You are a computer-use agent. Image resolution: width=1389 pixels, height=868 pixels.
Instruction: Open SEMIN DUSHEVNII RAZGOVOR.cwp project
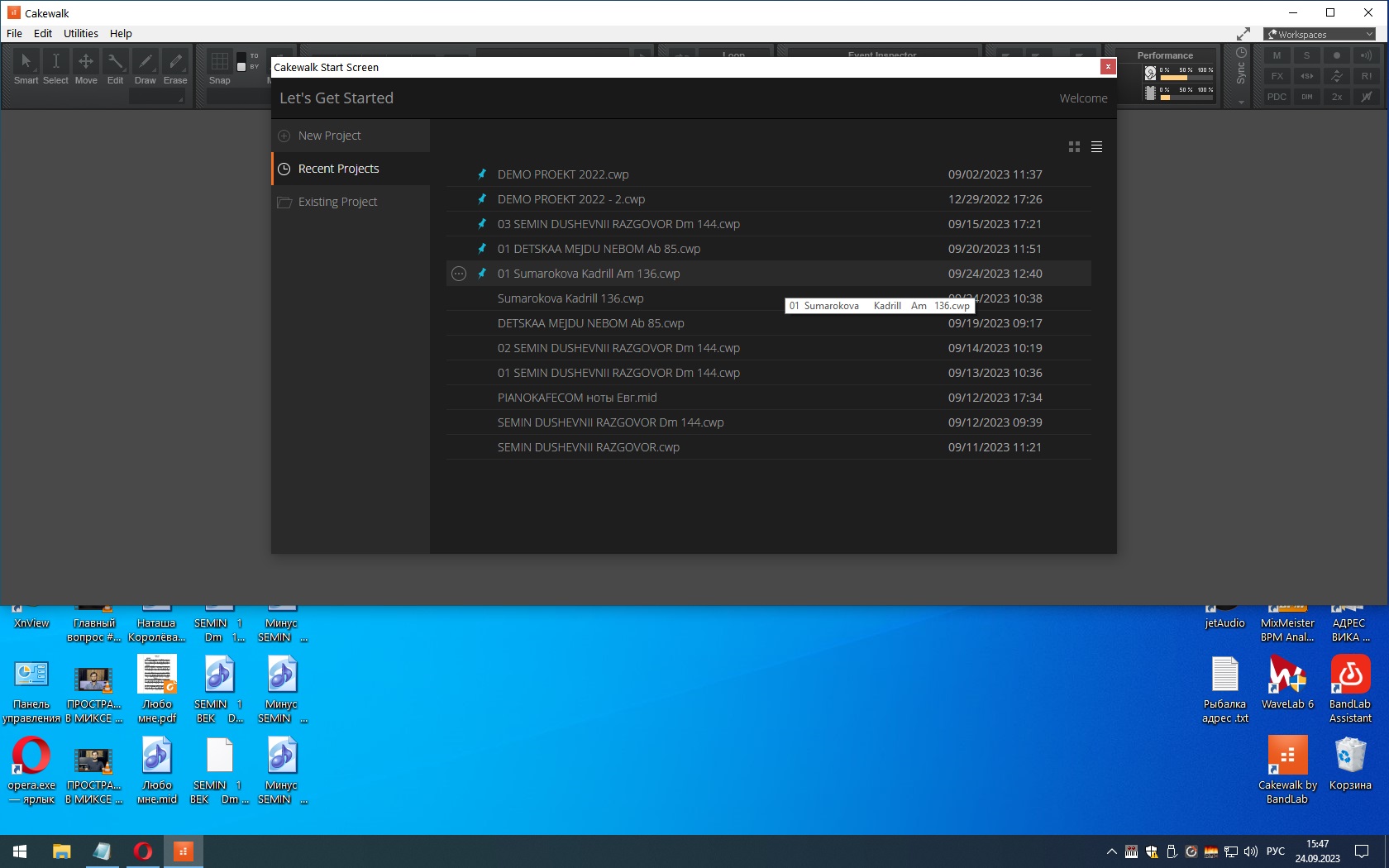[x=769, y=447]
